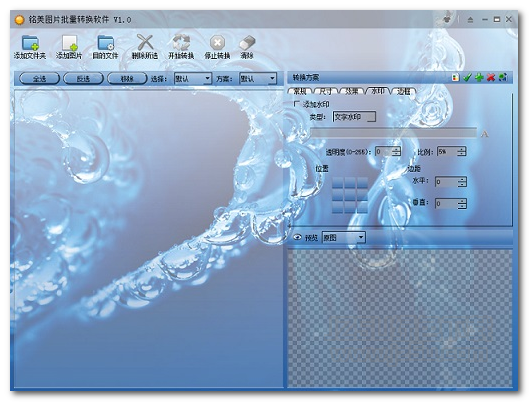Click the 比例 spinner arrows

pyautogui.click(x=461, y=152)
